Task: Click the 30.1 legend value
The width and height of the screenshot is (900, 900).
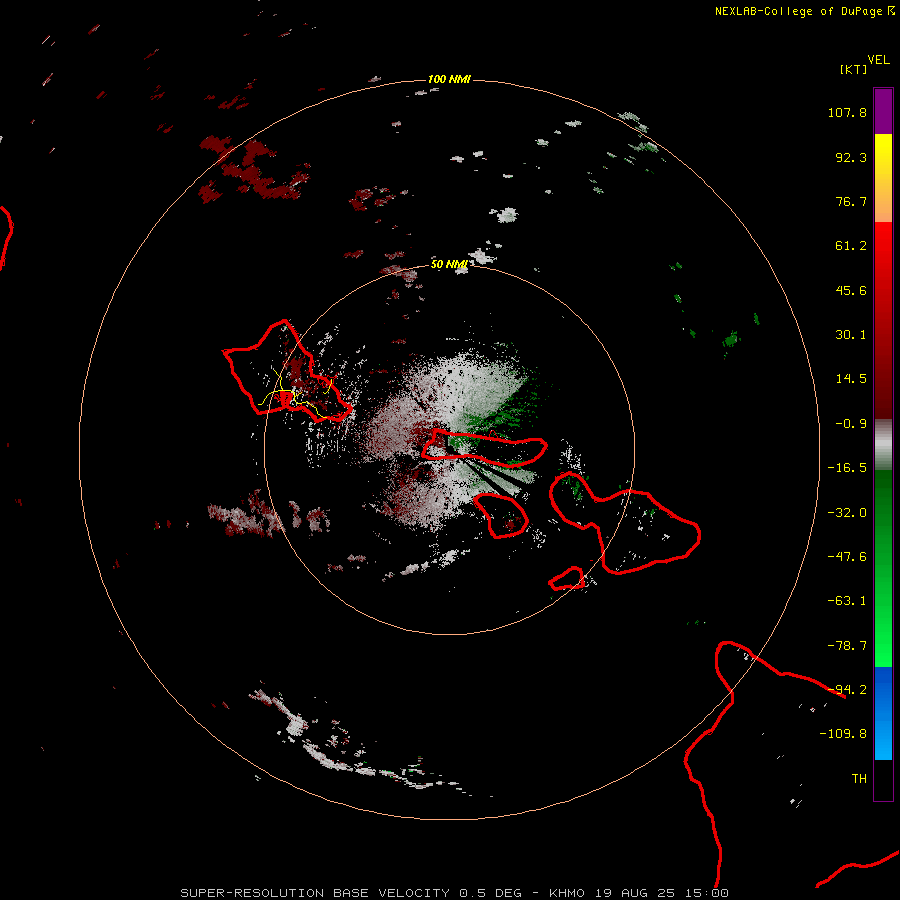Action: click(x=851, y=335)
